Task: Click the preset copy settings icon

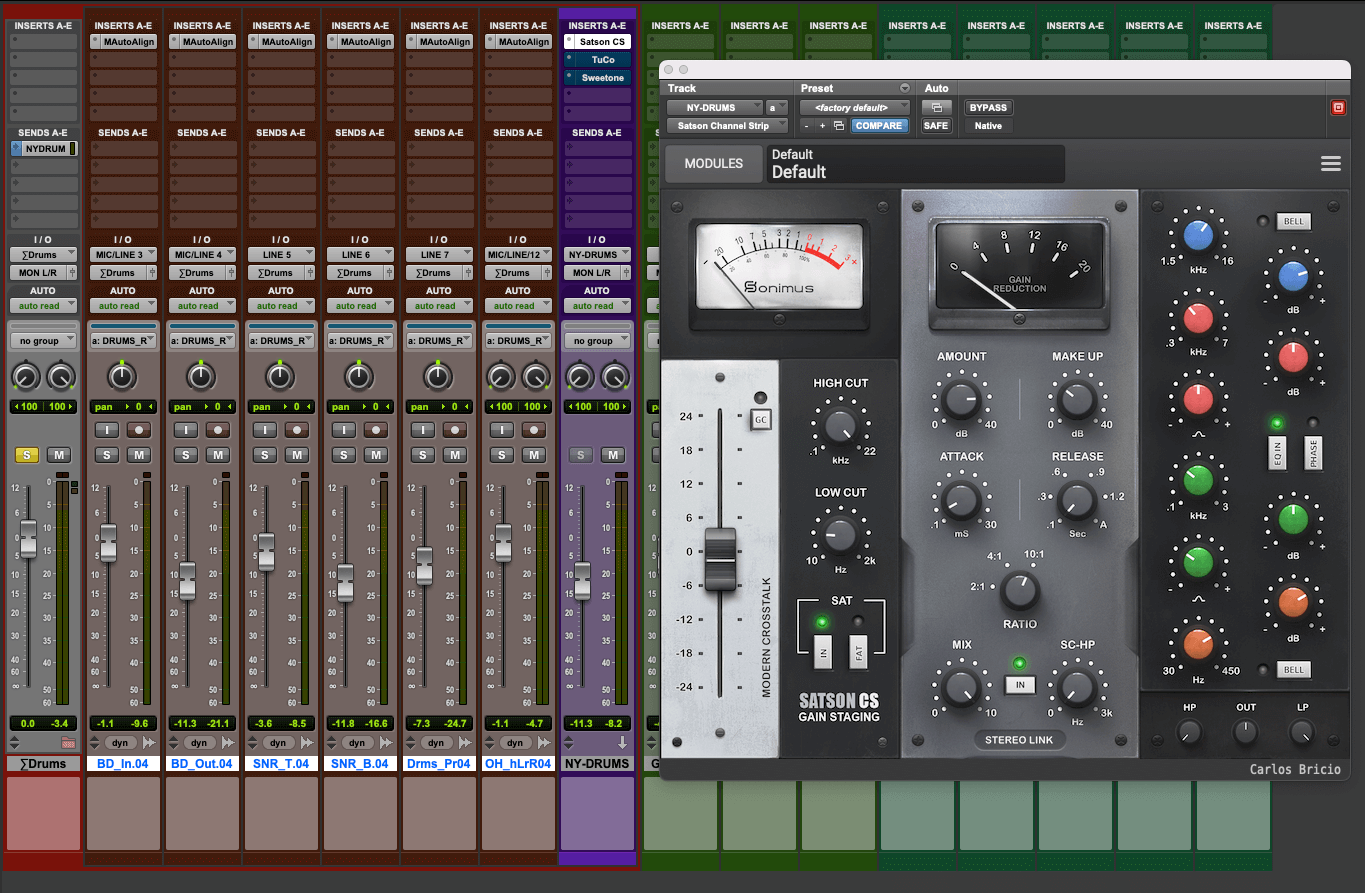Action: [838, 126]
